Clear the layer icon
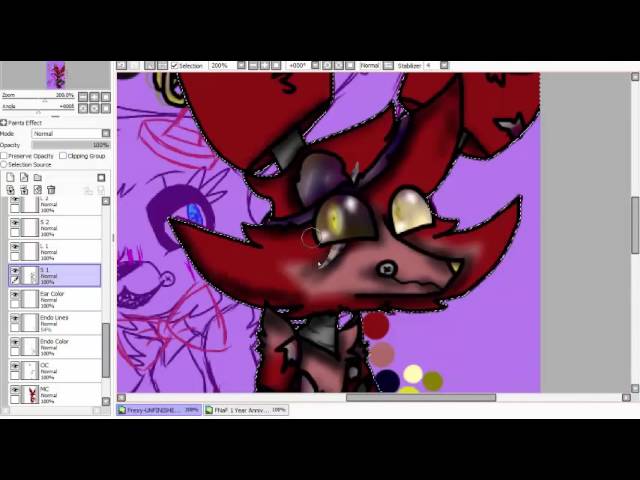 tap(38, 190)
